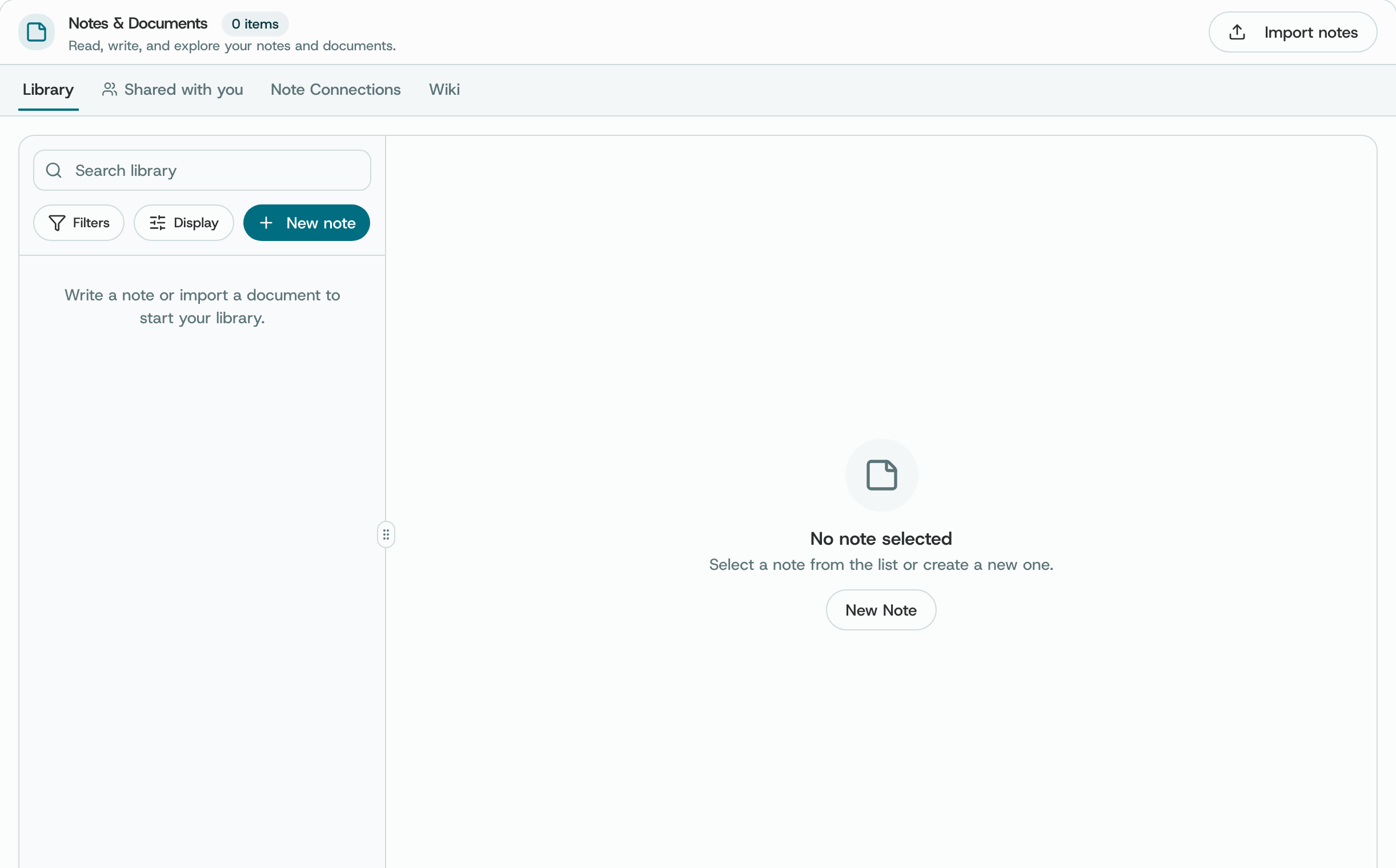Viewport: 1396px width, 868px height.
Task: Create a note with teal New note button
Action: click(307, 223)
